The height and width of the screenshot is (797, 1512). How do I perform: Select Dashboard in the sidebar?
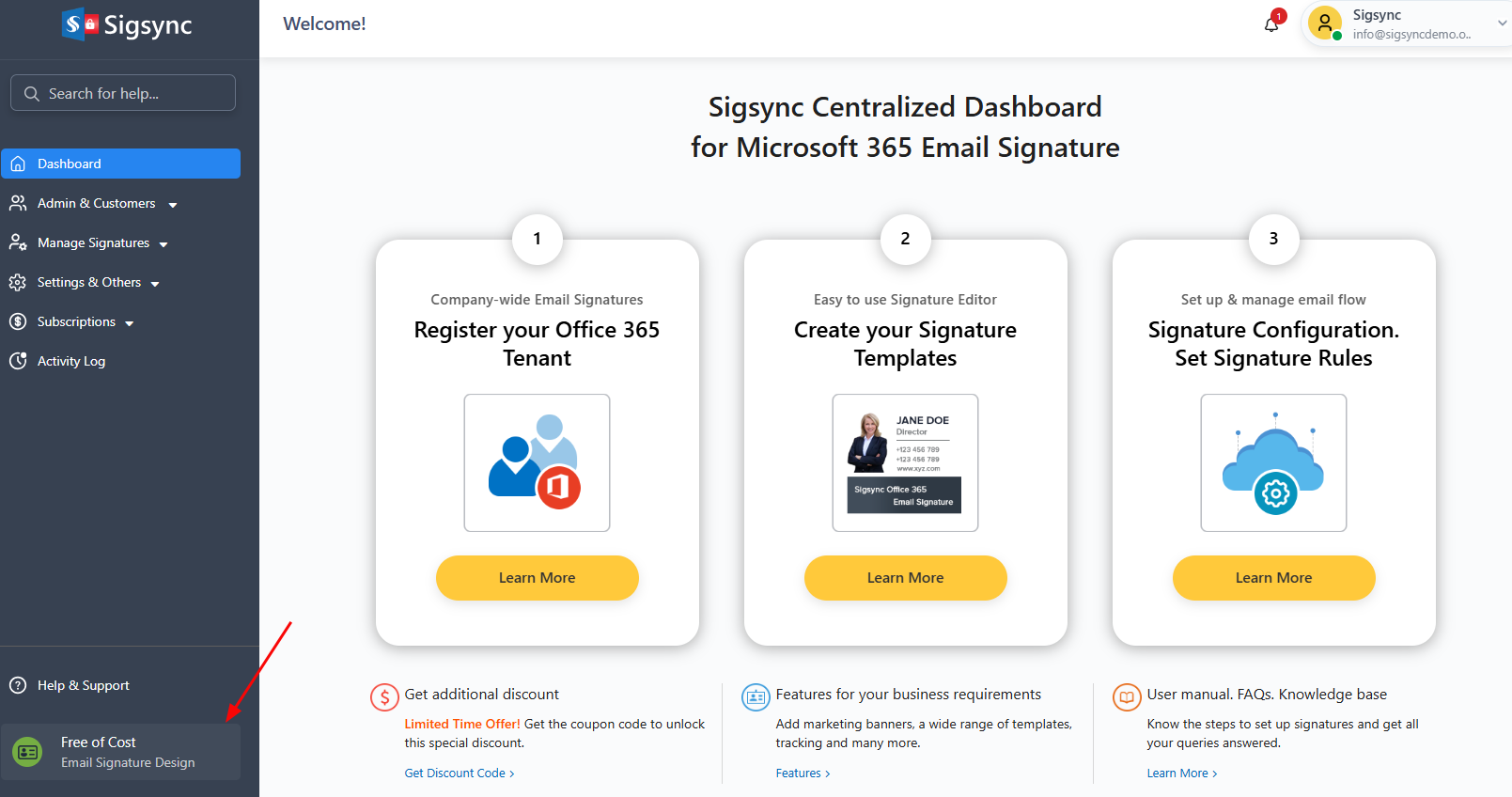tap(120, 164)
